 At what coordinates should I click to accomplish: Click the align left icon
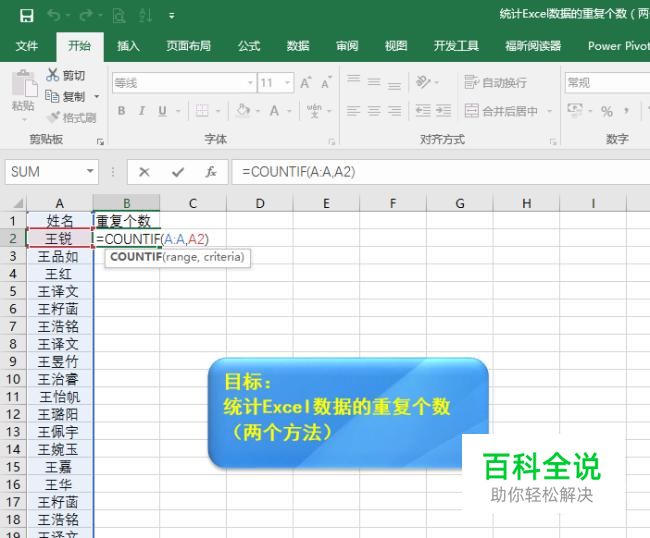click(x=354, y=111)
